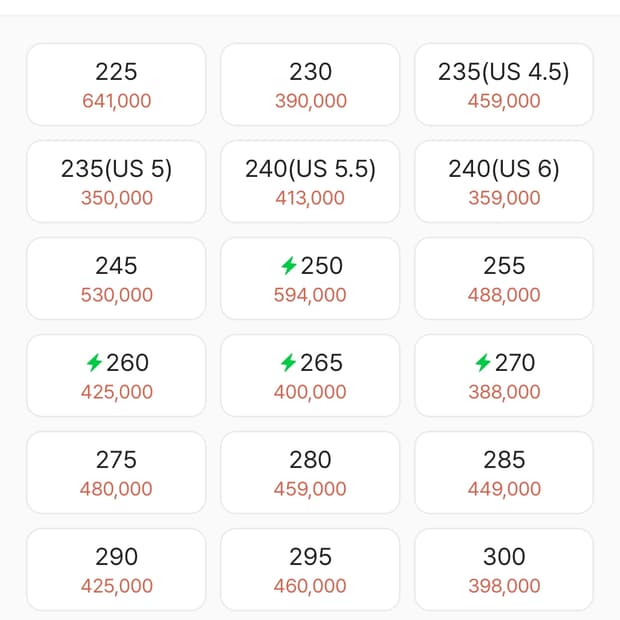Click the 594,000 price under size 250

coord(310,295)
